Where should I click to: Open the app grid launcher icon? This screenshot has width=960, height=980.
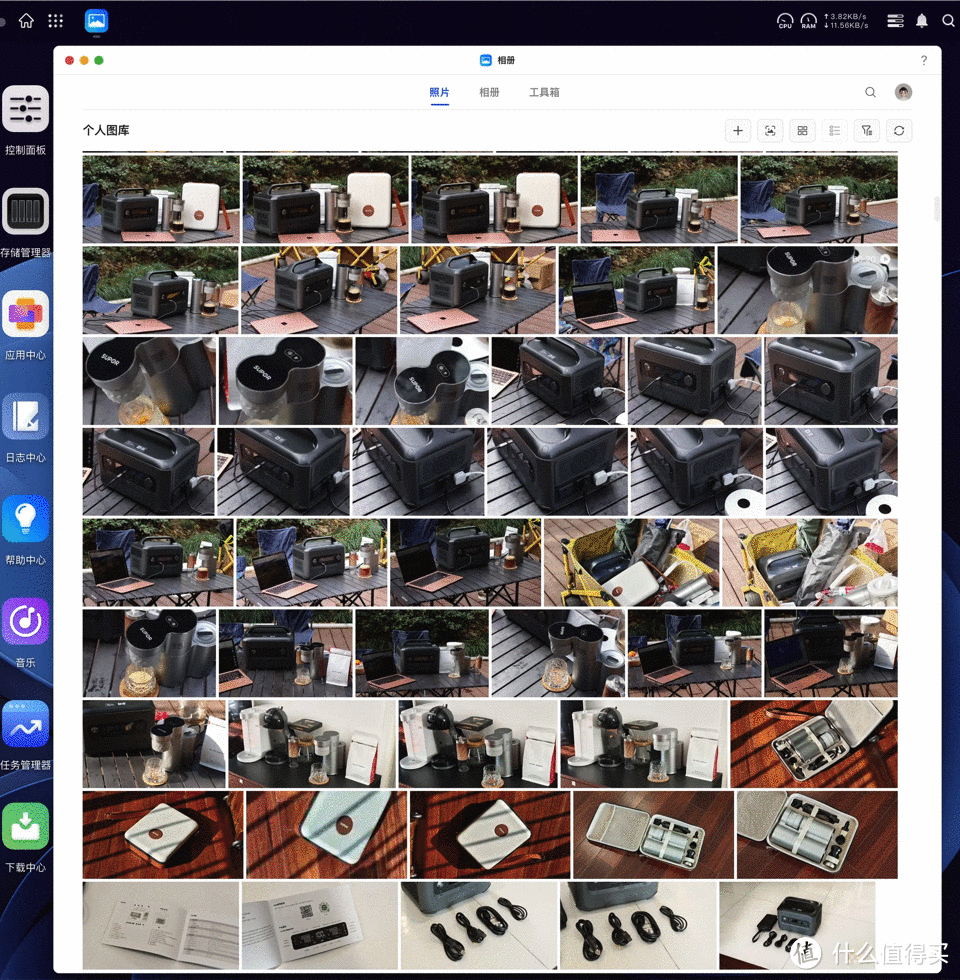click(56, 21)
